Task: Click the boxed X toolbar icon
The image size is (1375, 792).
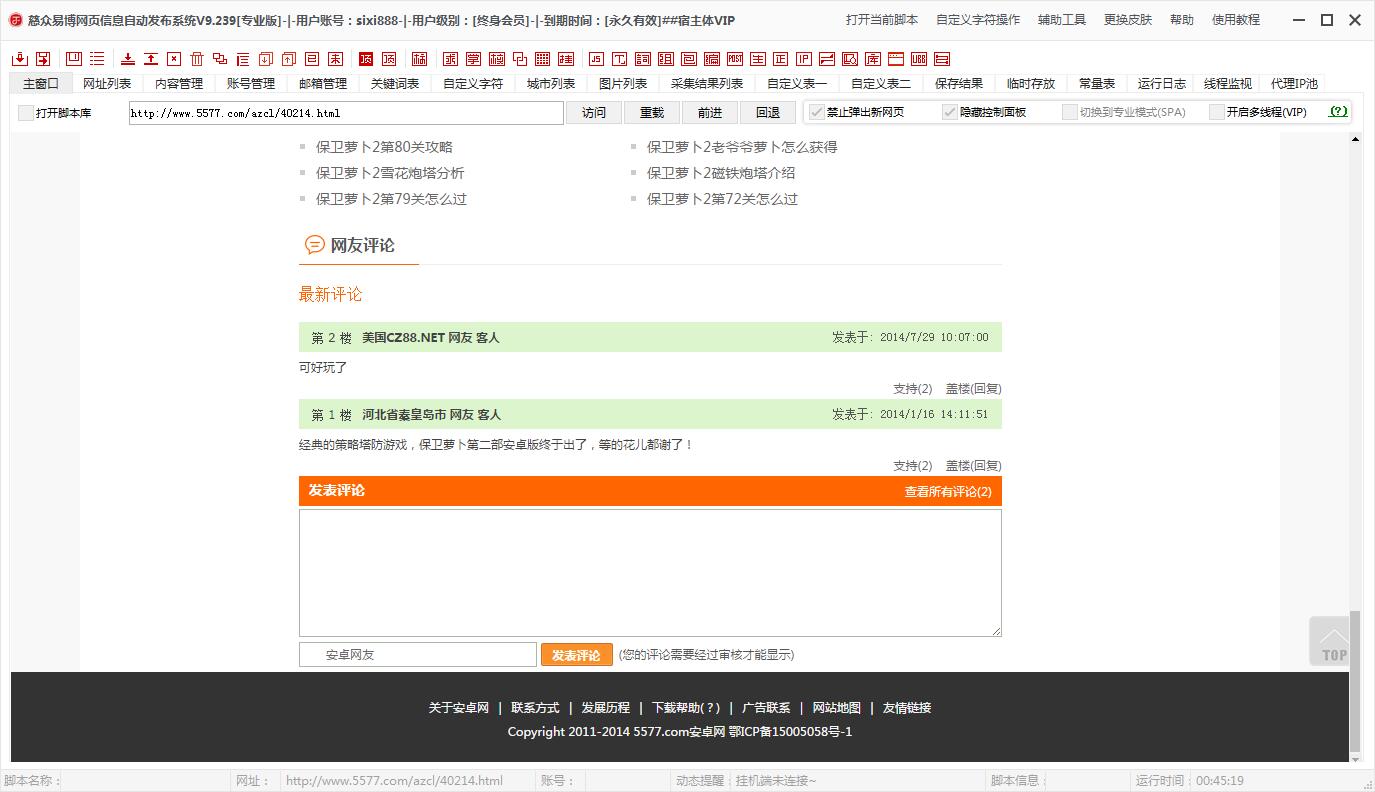Action: [x=174, y=59]
